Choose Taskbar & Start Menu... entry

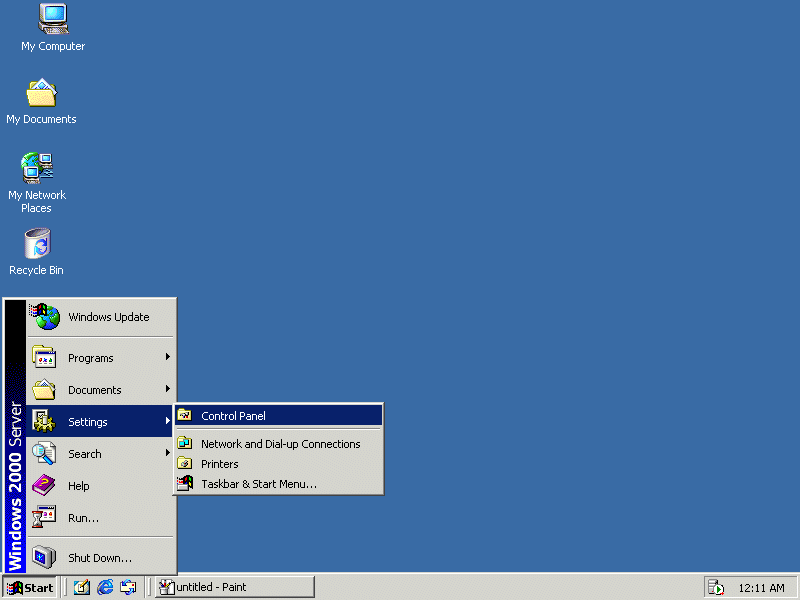coord(279,484)
